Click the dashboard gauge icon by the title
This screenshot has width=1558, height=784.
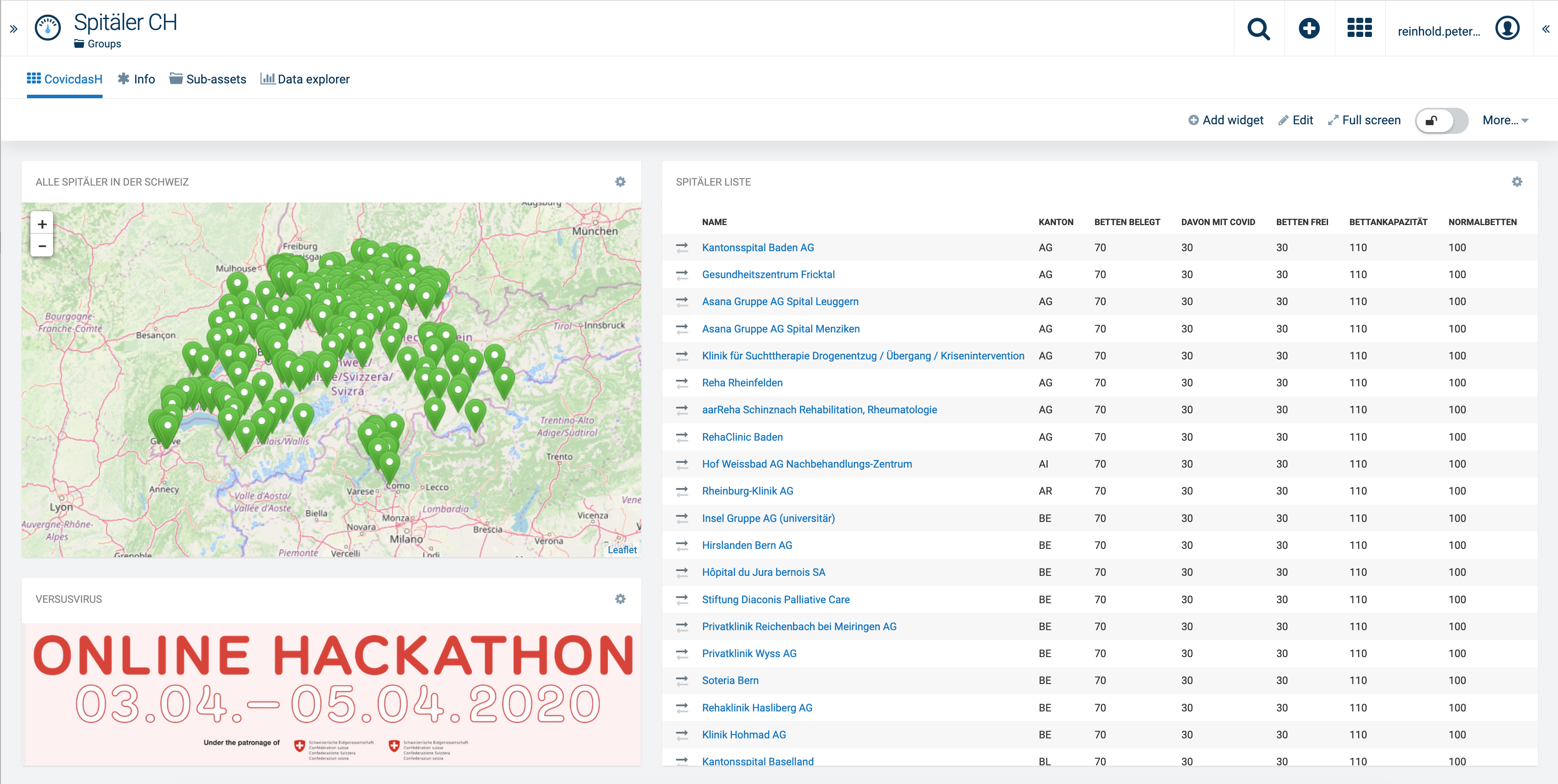click(x=48, y=28)
